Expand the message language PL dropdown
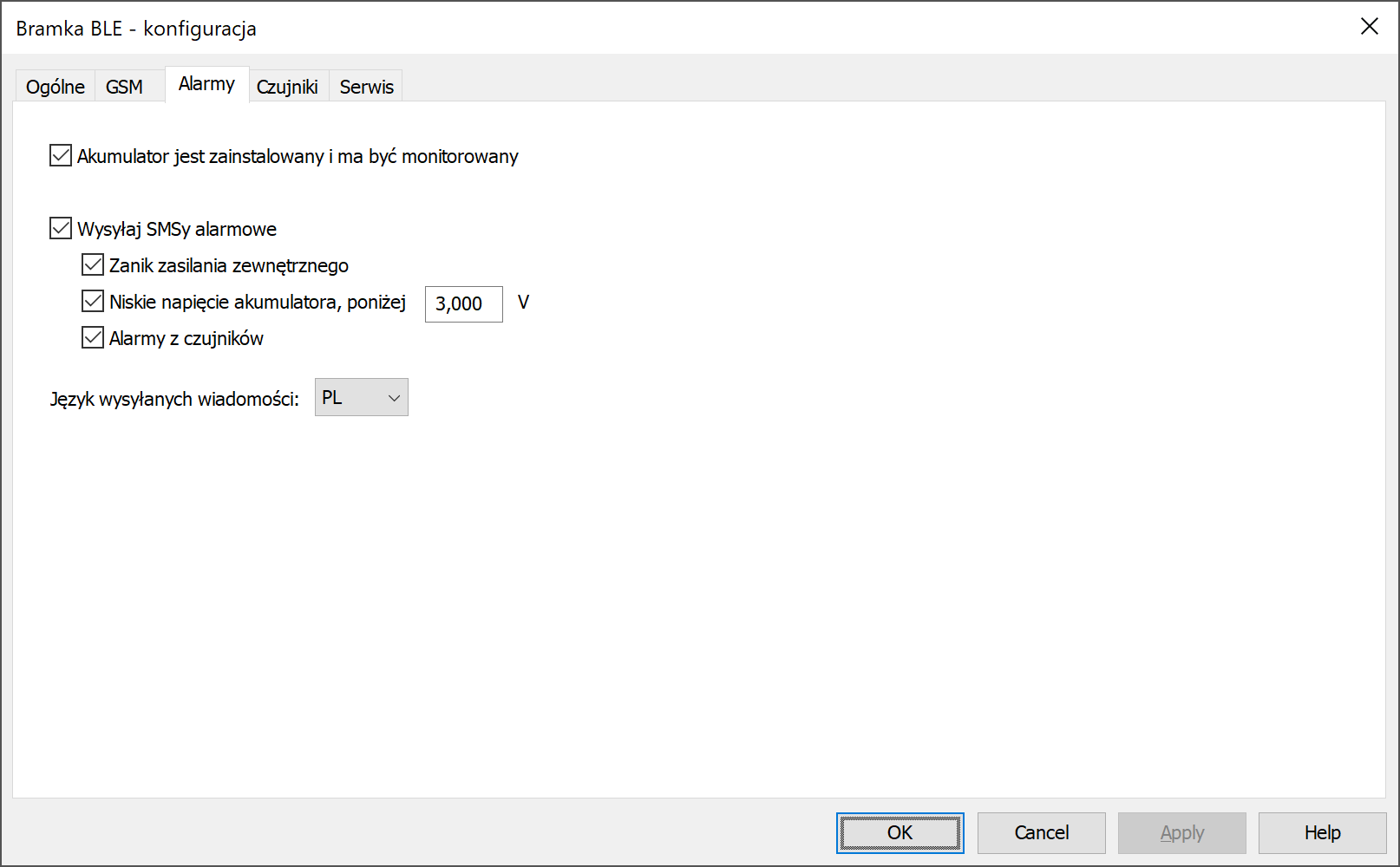 click(362, 397)
